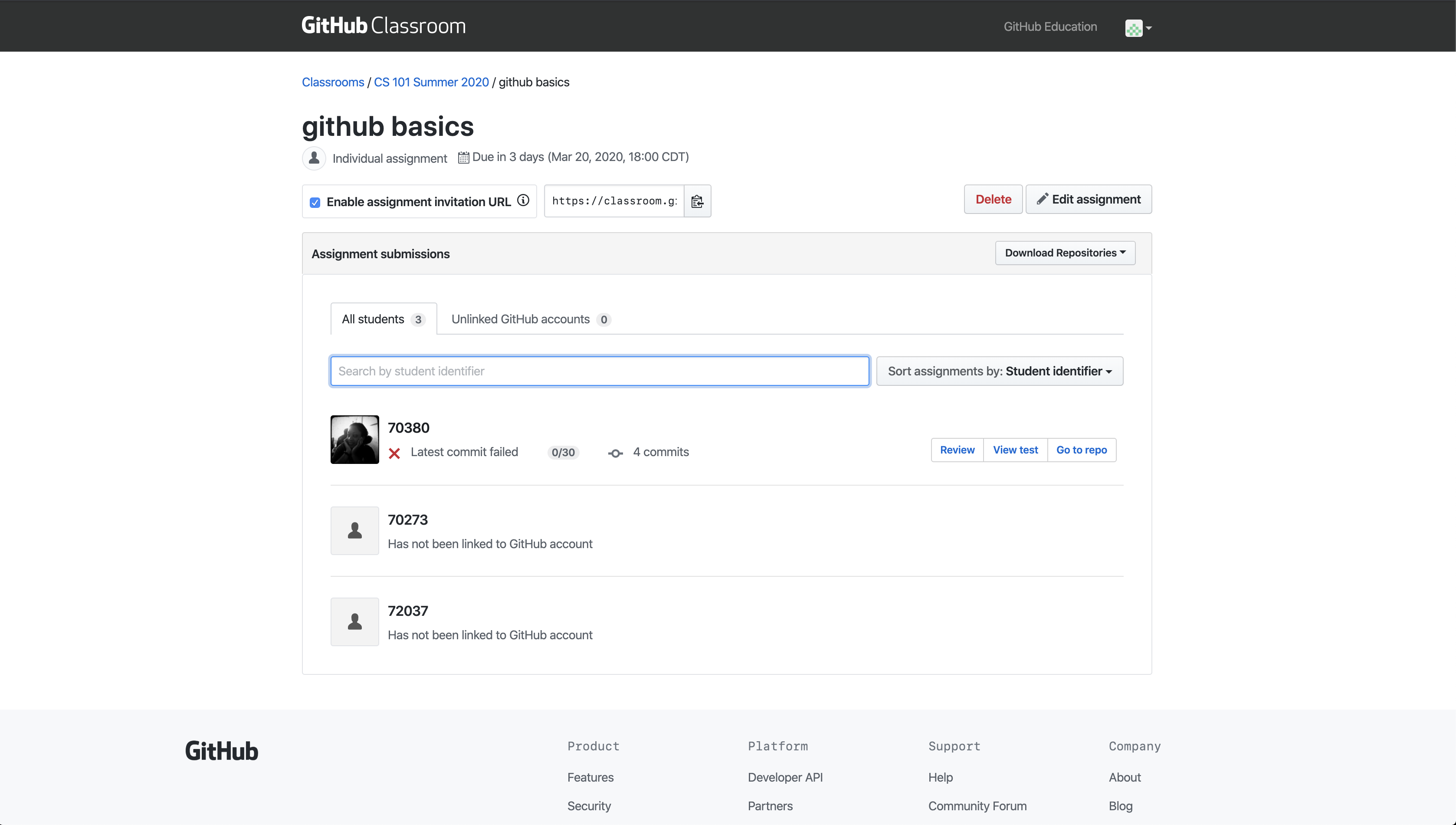
Task: Delete the assignment
Action: [x=993, y=200]
